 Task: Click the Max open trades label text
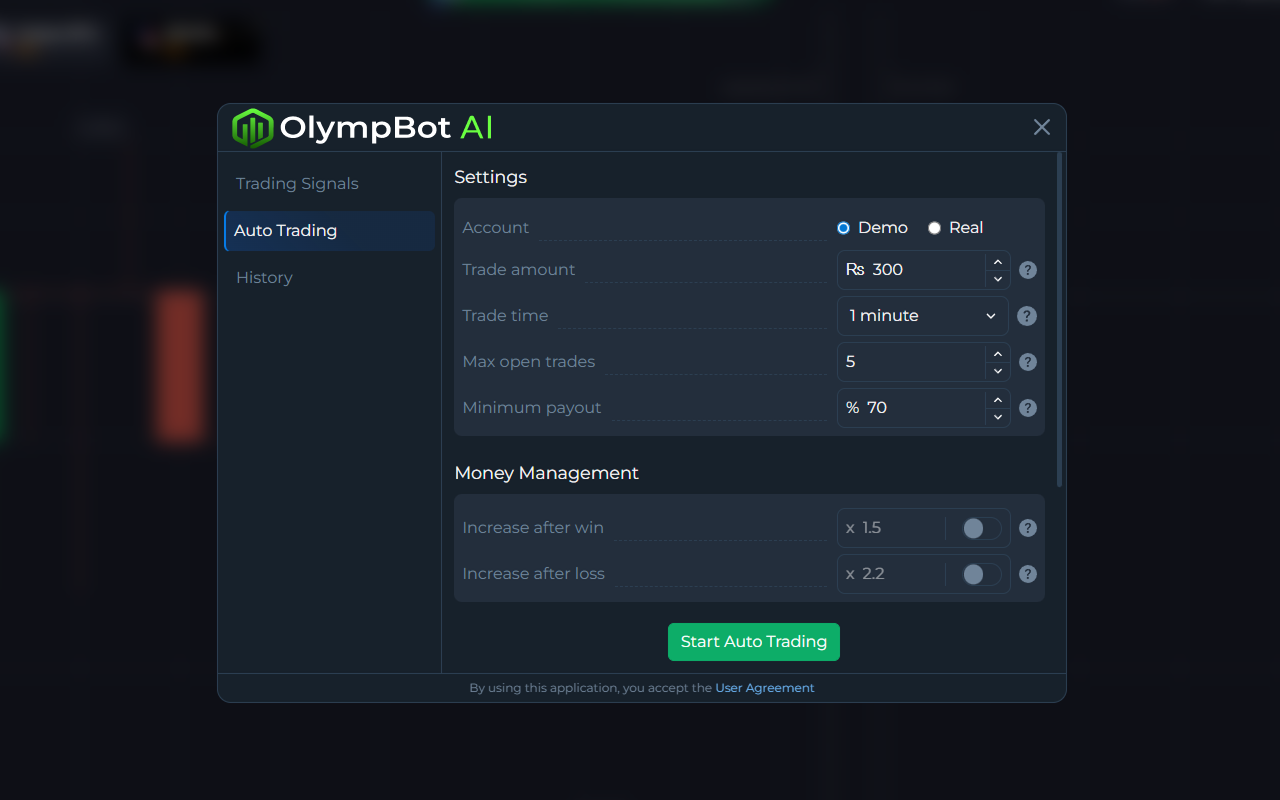pos(529,362)
